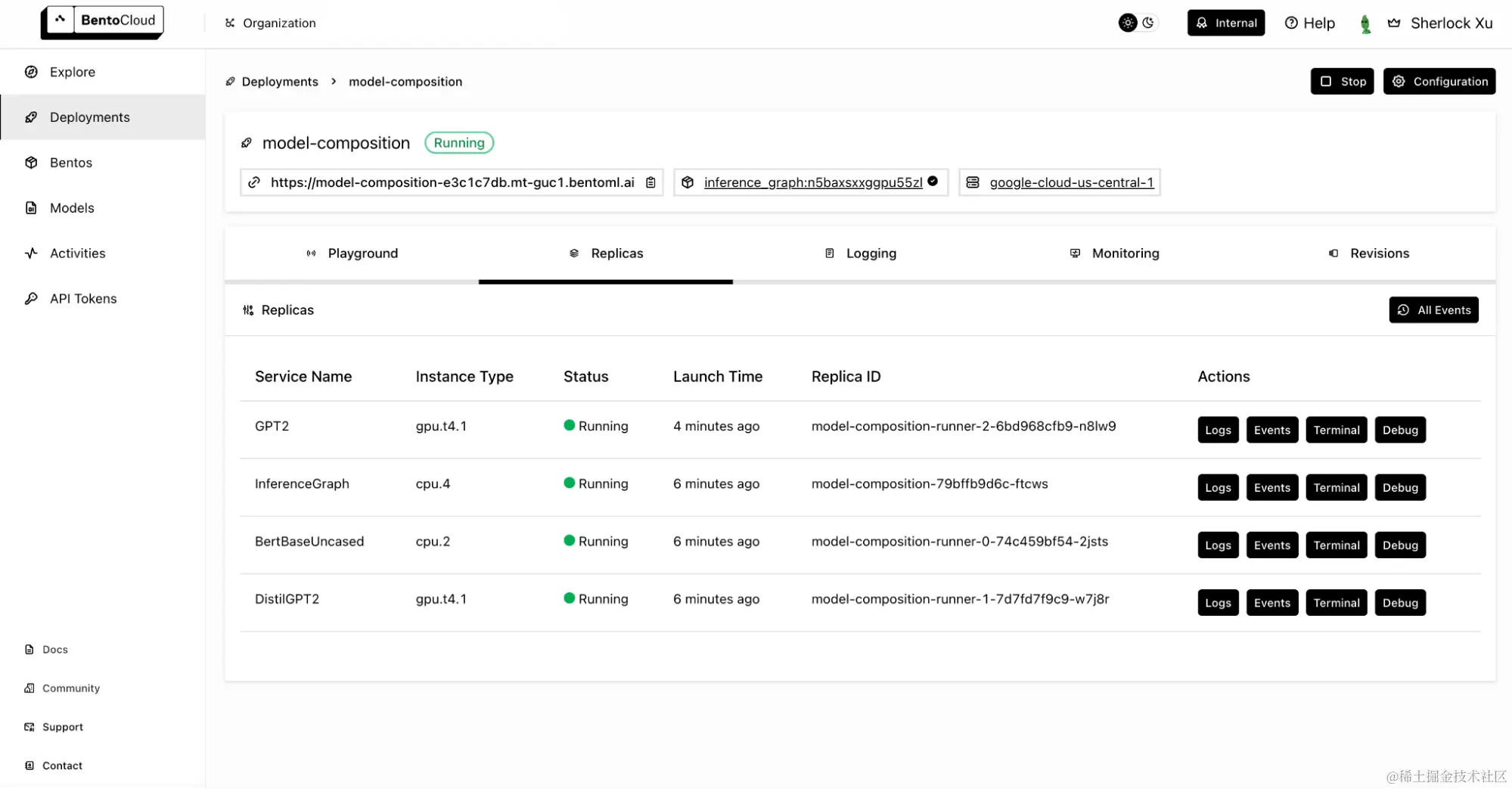Open Terminal for GPT2 replica
1512x789 pixels.
pos(1337,430)
